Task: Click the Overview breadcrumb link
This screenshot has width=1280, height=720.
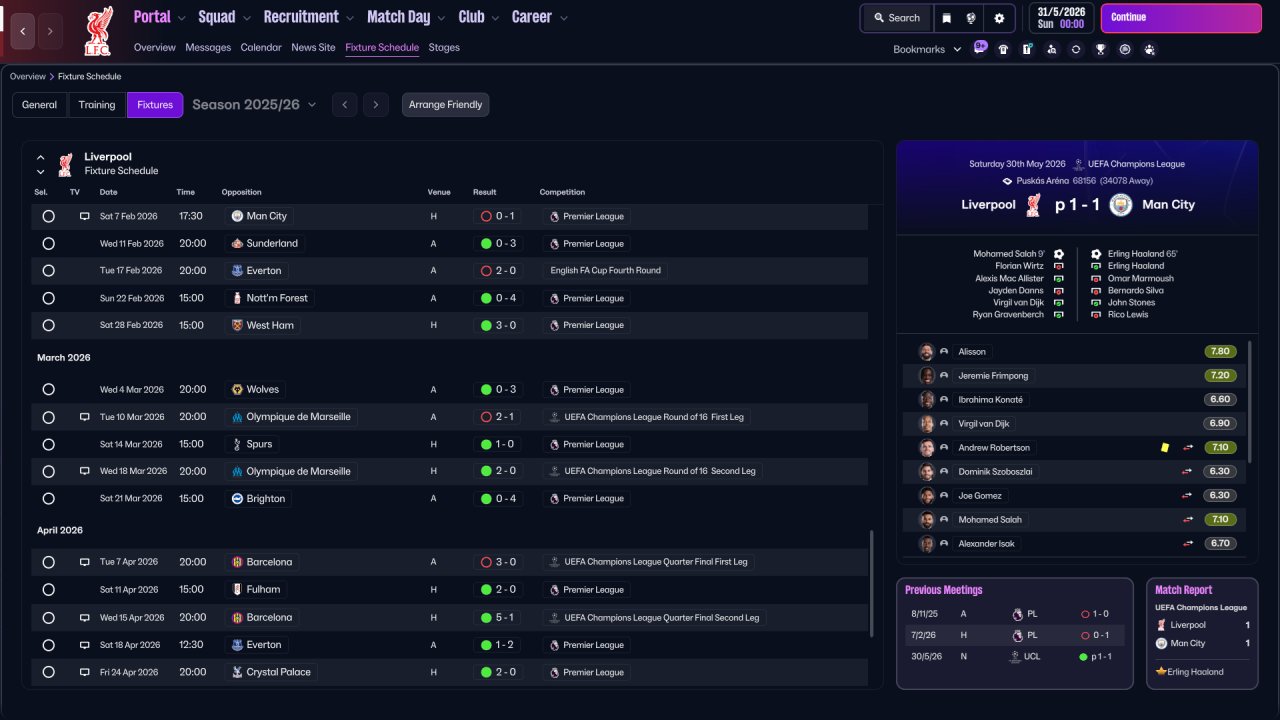Action: [28, 77]
